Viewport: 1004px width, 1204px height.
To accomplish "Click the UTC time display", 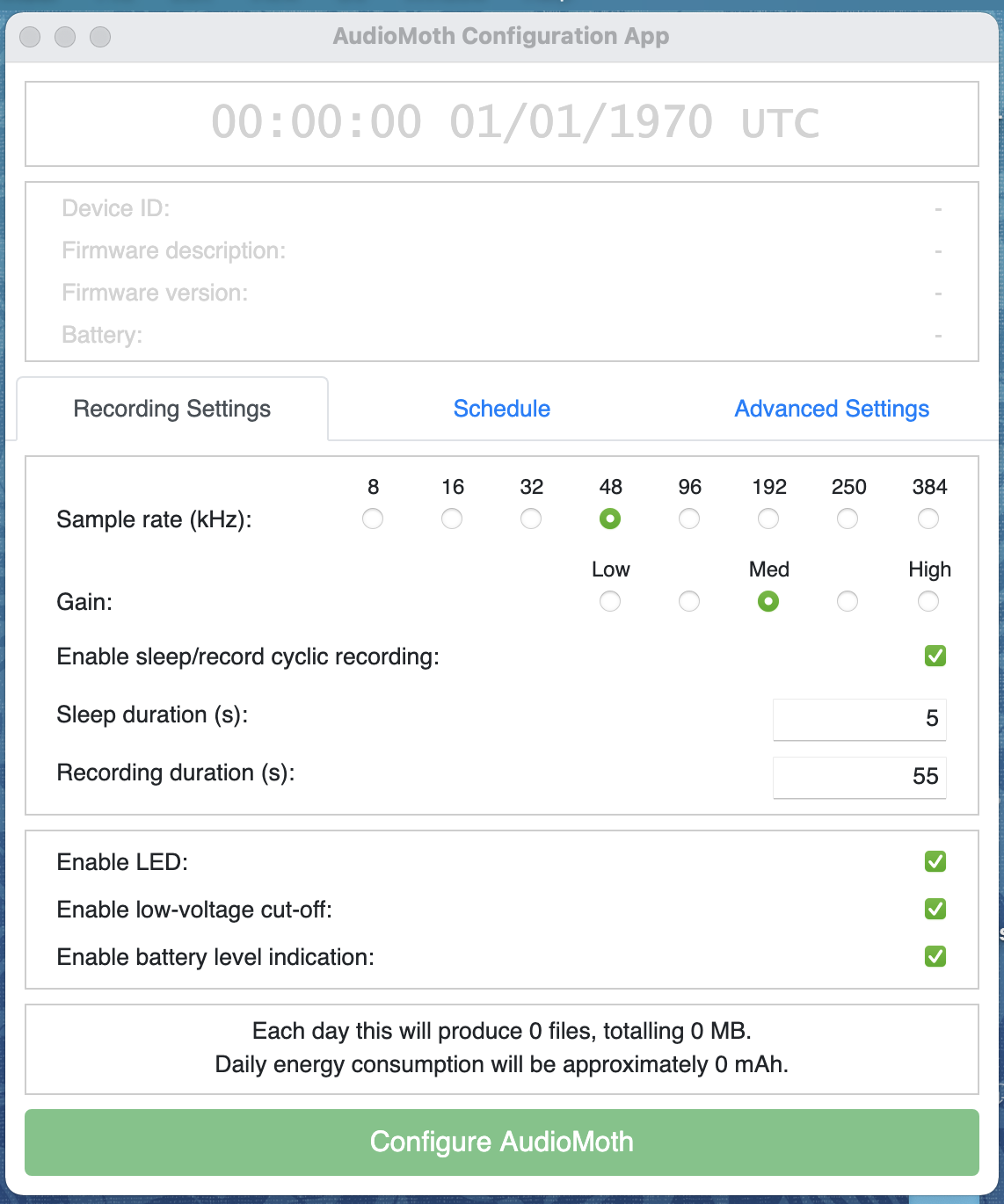I will [x=515, y=122].
